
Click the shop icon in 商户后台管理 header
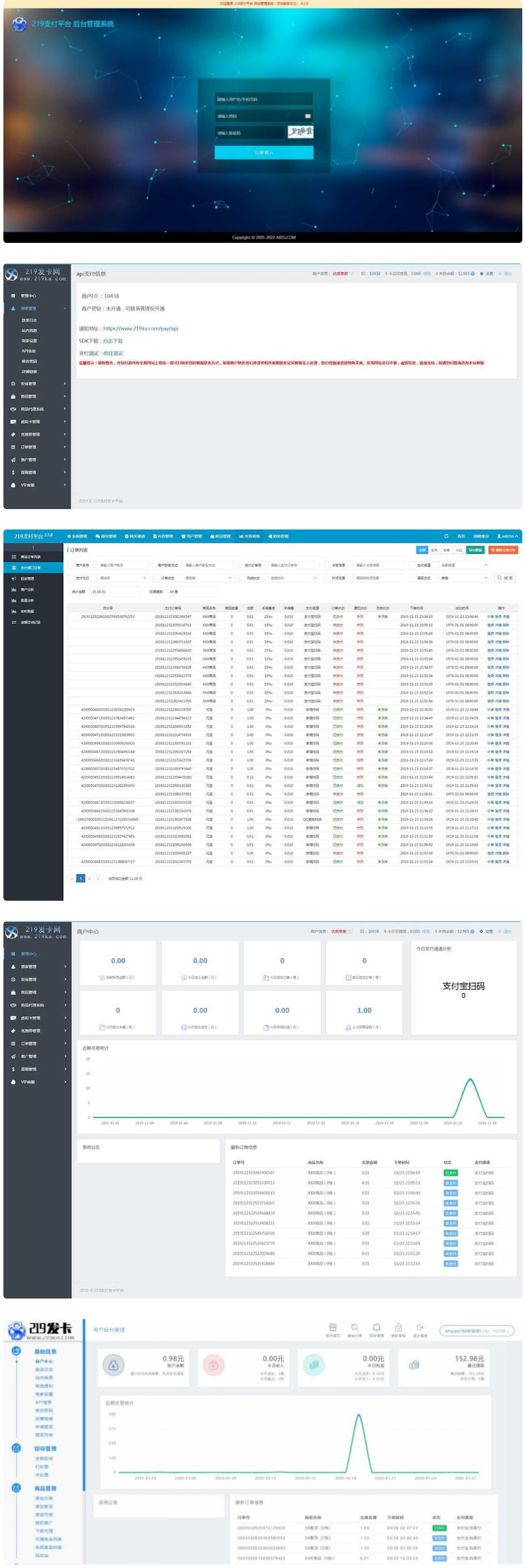pos(333,1327)
